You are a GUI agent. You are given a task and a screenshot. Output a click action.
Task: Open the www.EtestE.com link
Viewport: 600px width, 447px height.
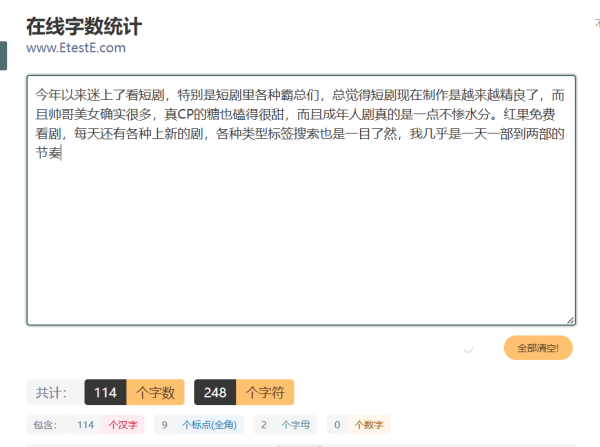76,48
